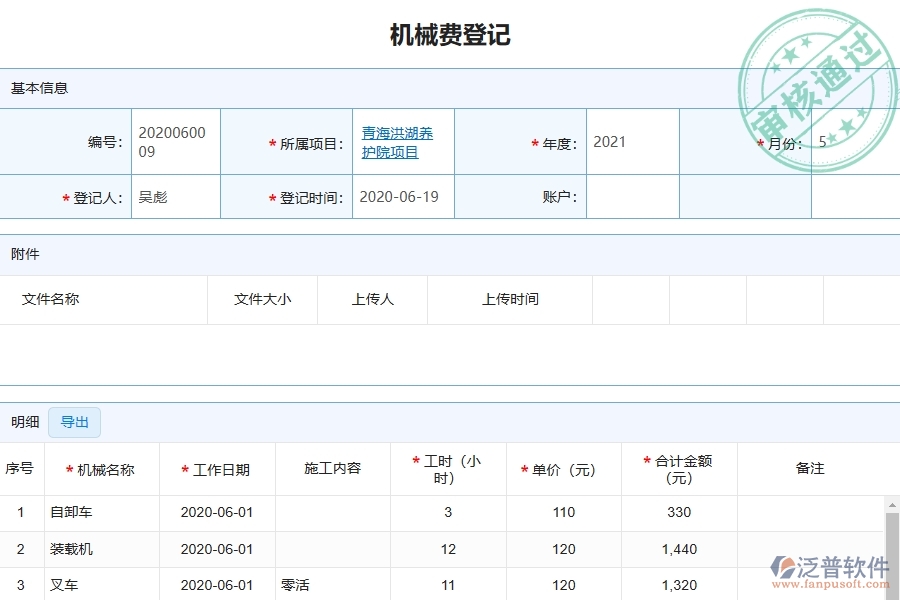Click the 登记时间 date 2020-06-19
Screen dimensions: 900x600
pyautogui.click(x=398, y=196)
